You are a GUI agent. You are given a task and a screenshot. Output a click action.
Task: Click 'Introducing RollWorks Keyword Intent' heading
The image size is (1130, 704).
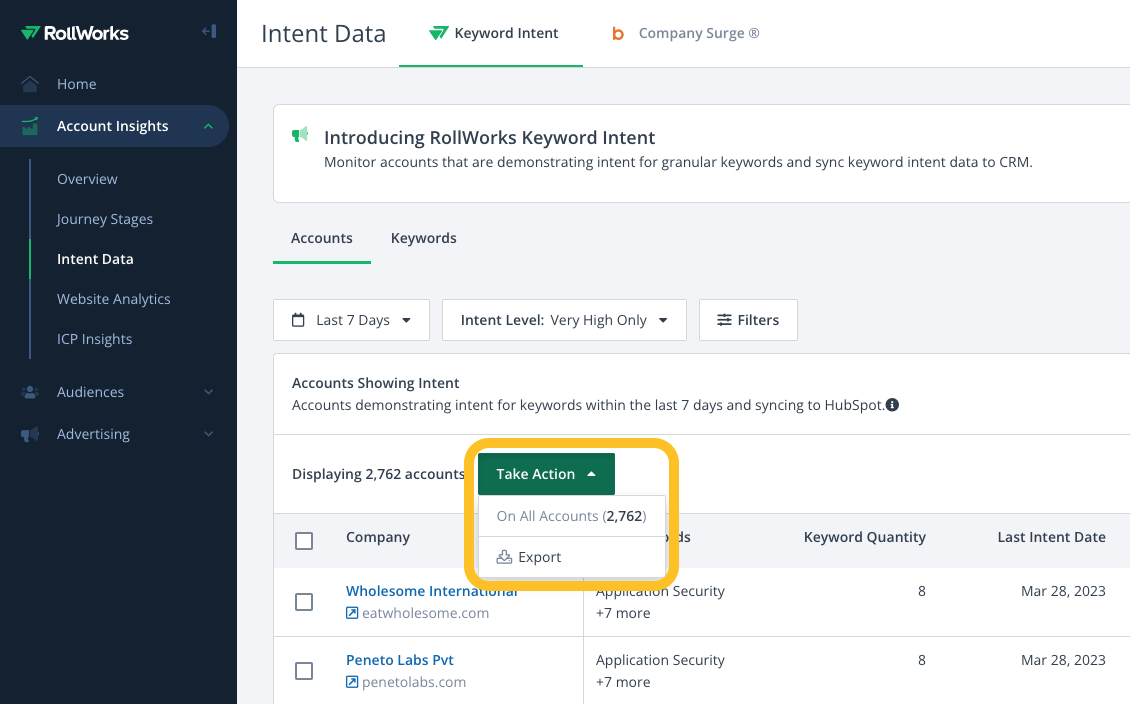coord(489,138)
